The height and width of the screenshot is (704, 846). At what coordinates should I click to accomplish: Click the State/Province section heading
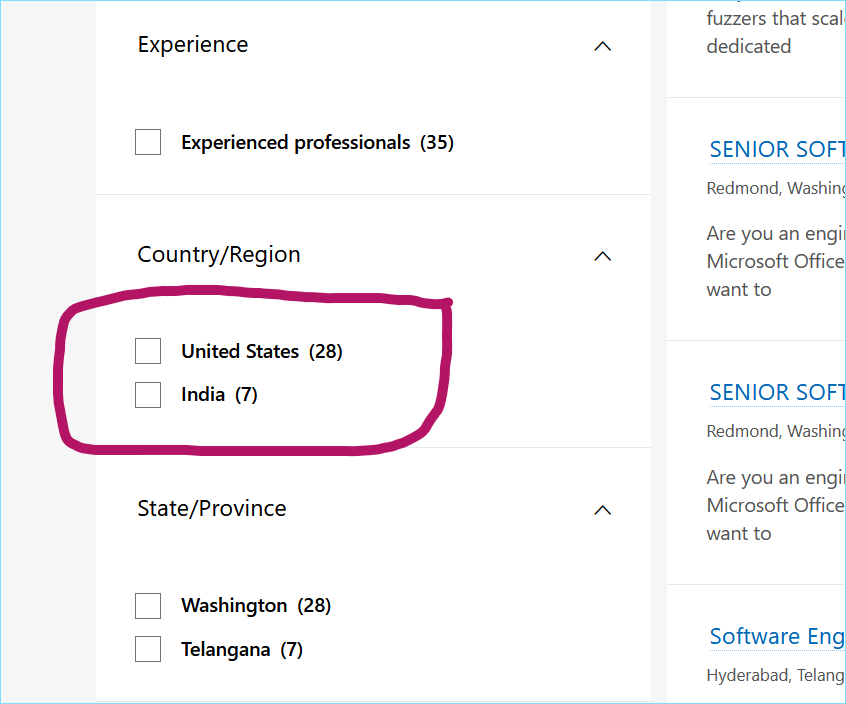tap(212, 509)
